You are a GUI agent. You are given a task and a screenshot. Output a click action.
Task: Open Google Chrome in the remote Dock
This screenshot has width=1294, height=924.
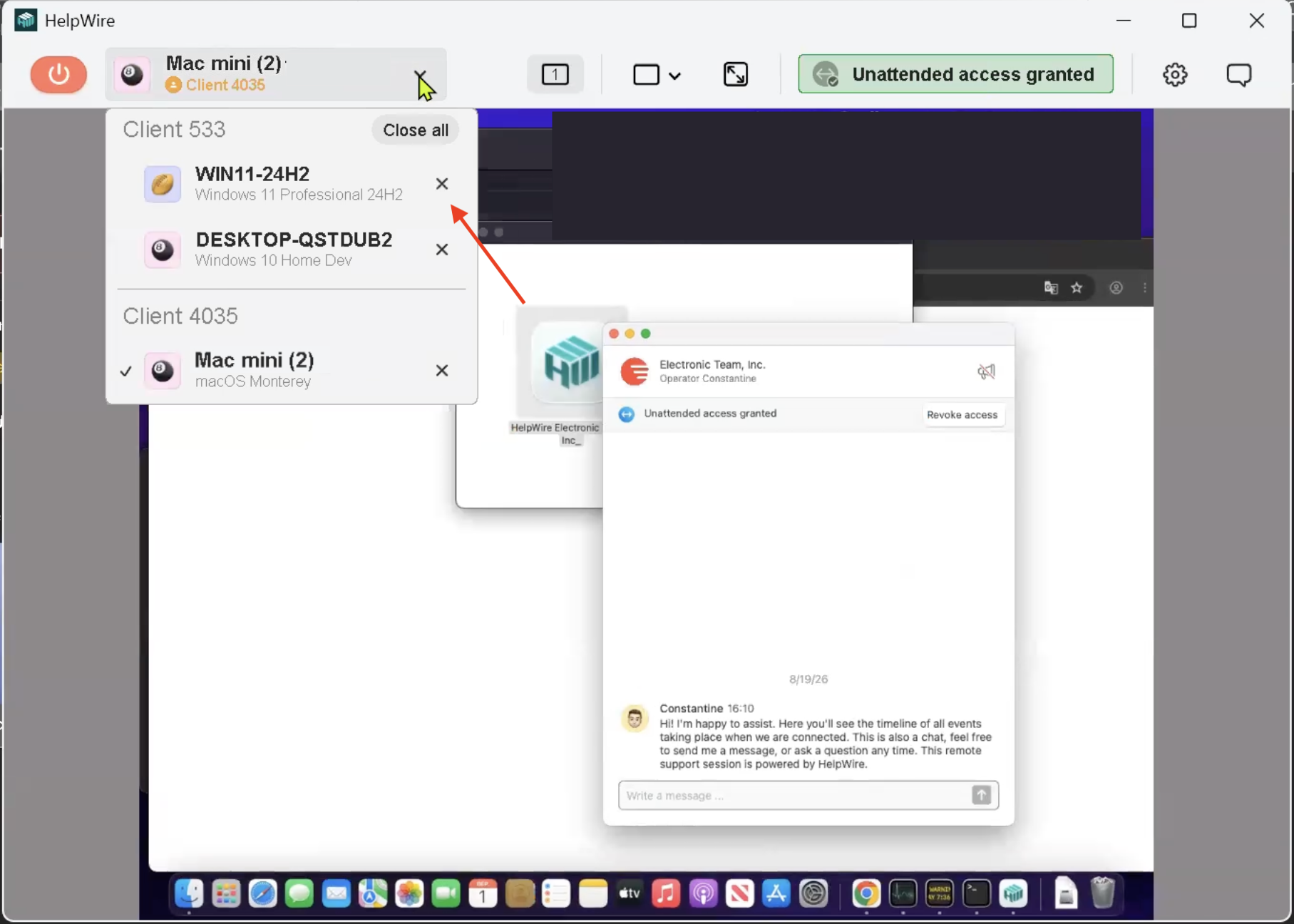click(866, 893)
